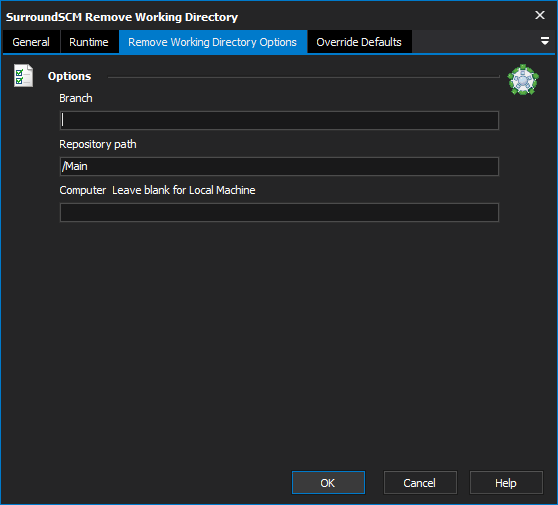Click the Computer name input field
The image size is (558, 505).
pyautogui.click(x=279, y=212)
